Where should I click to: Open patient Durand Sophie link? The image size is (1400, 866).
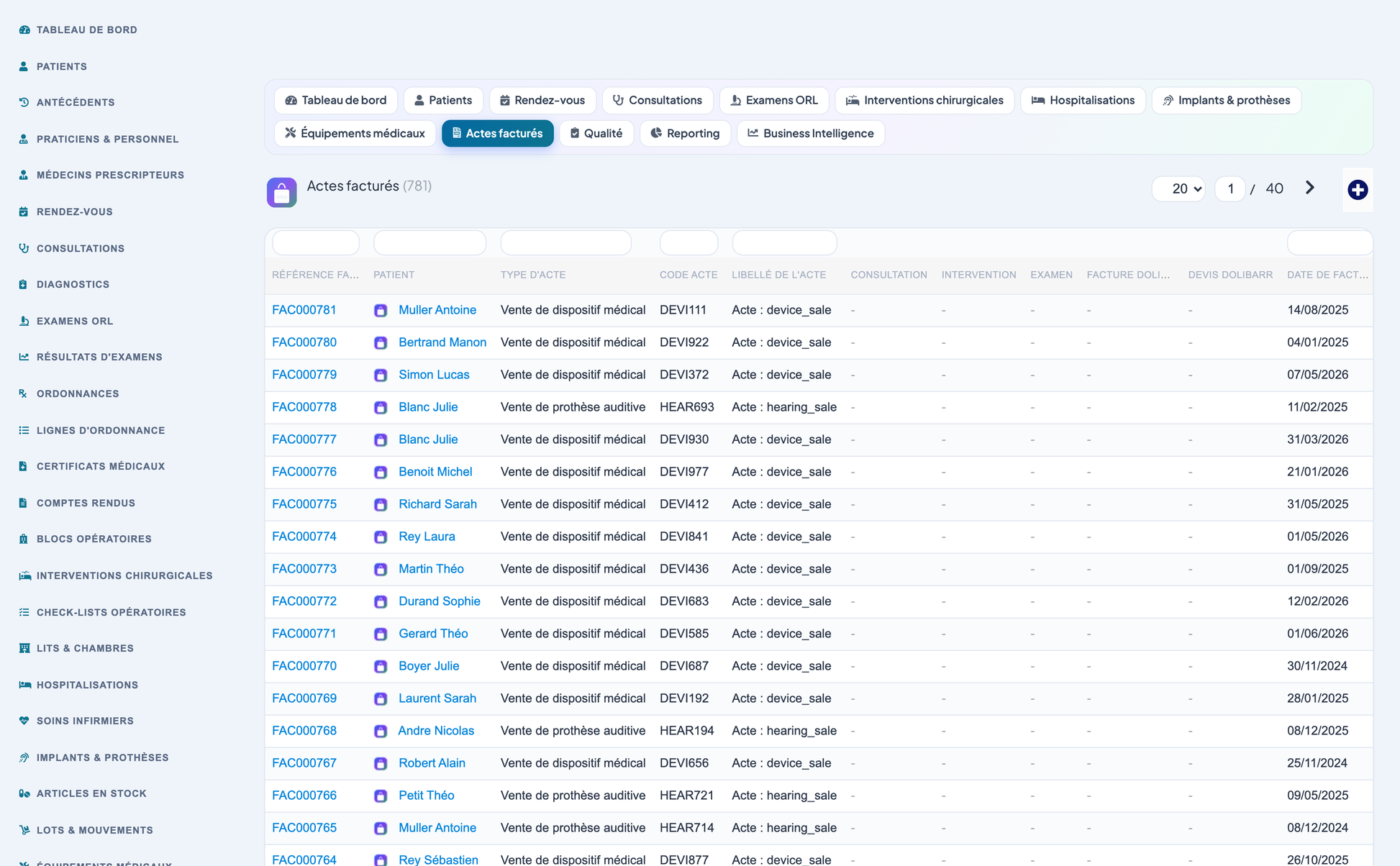tap(439, 601)
